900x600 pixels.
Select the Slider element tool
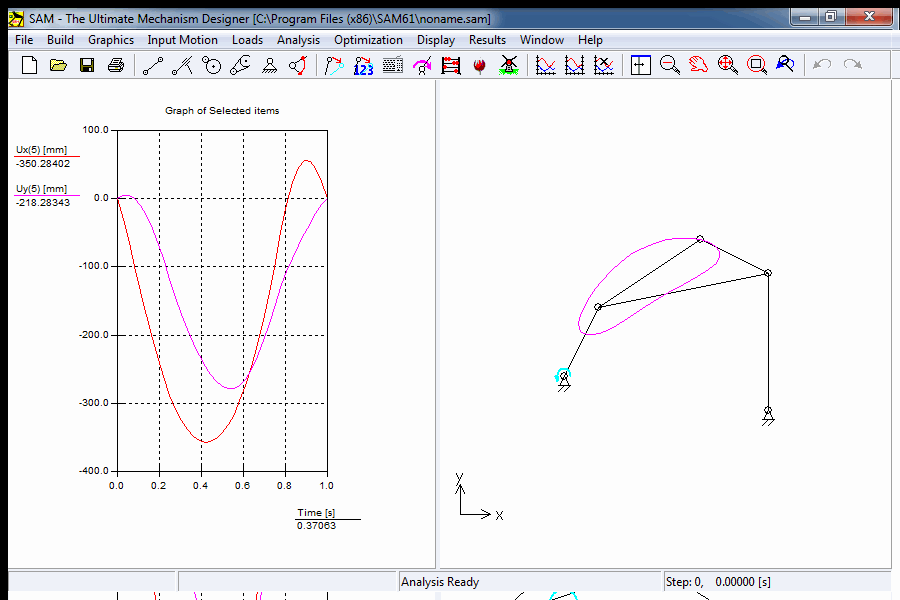point(182,65)
